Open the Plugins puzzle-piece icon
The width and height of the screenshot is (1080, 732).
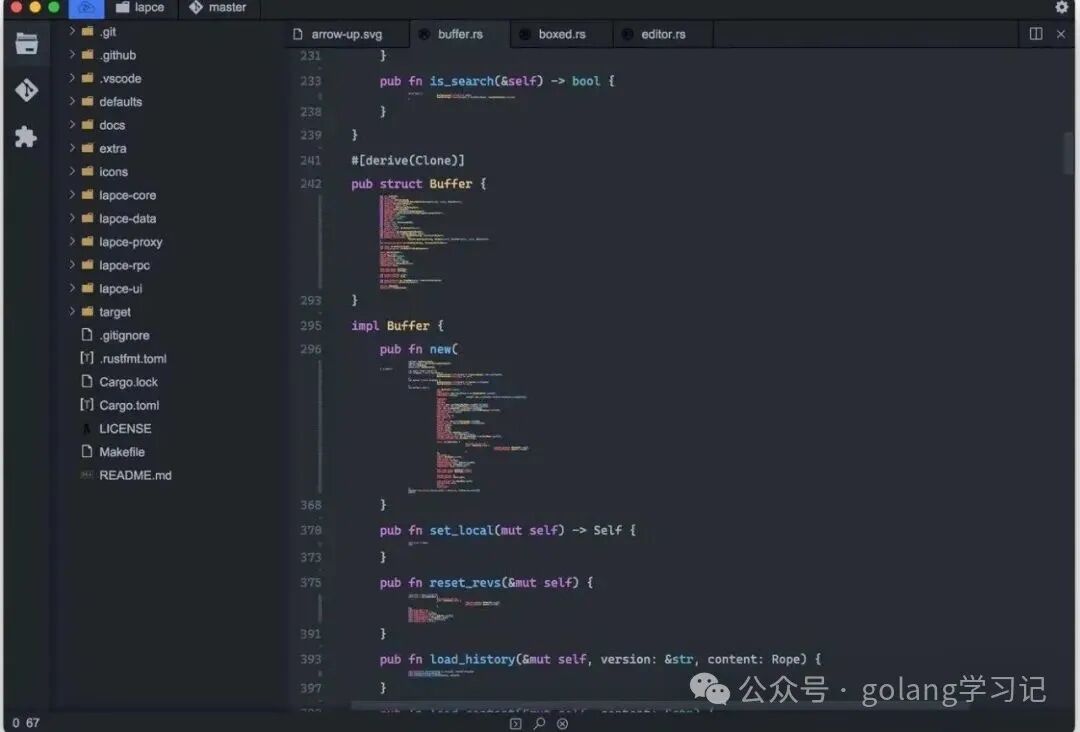coord(26,136)
